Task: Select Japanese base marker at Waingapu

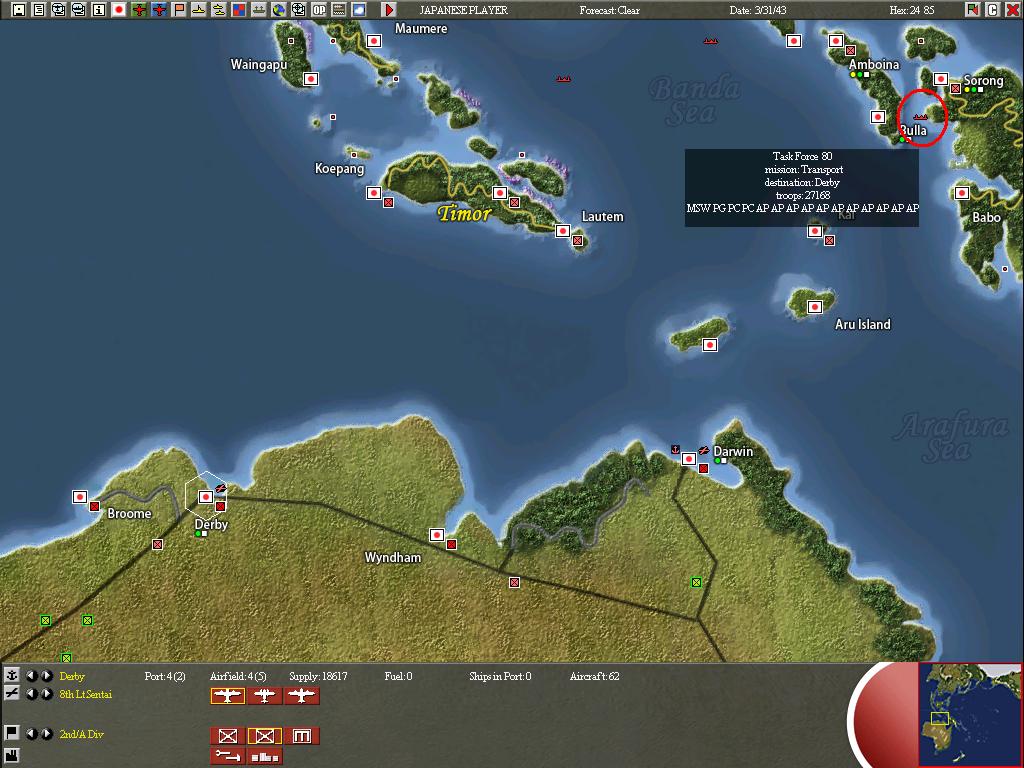Action: point(311,79)
